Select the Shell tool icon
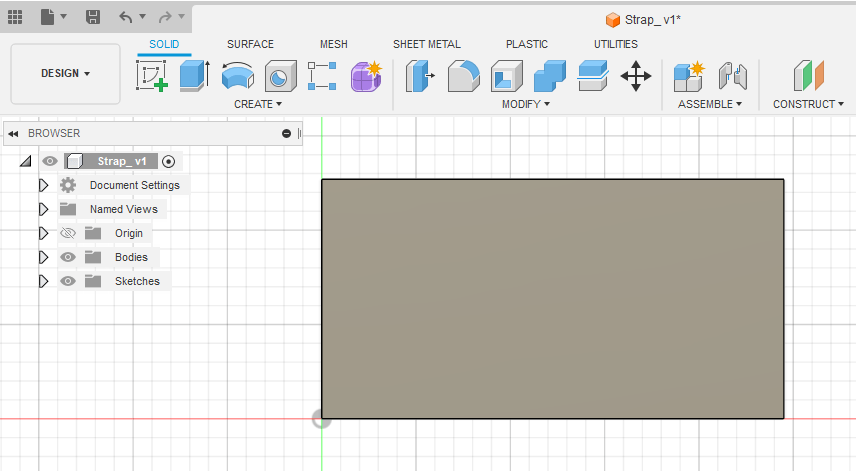The width and height of the screenshot is (856, 471). point(506,76)
